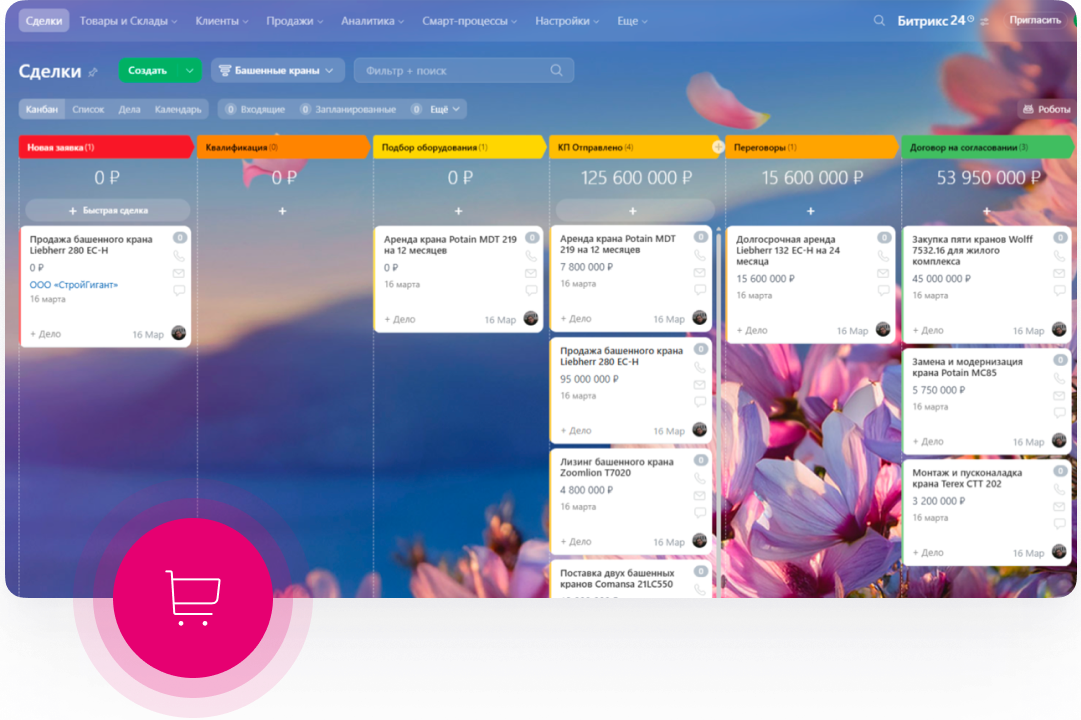Open Роботы automation panel
The width and height of the screenshot is (1081, 720).
[x=1046, y=109]
